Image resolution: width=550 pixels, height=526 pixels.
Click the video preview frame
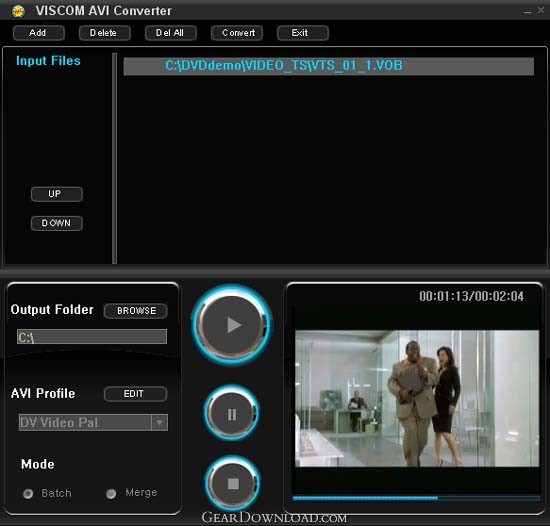click(417, 398)
